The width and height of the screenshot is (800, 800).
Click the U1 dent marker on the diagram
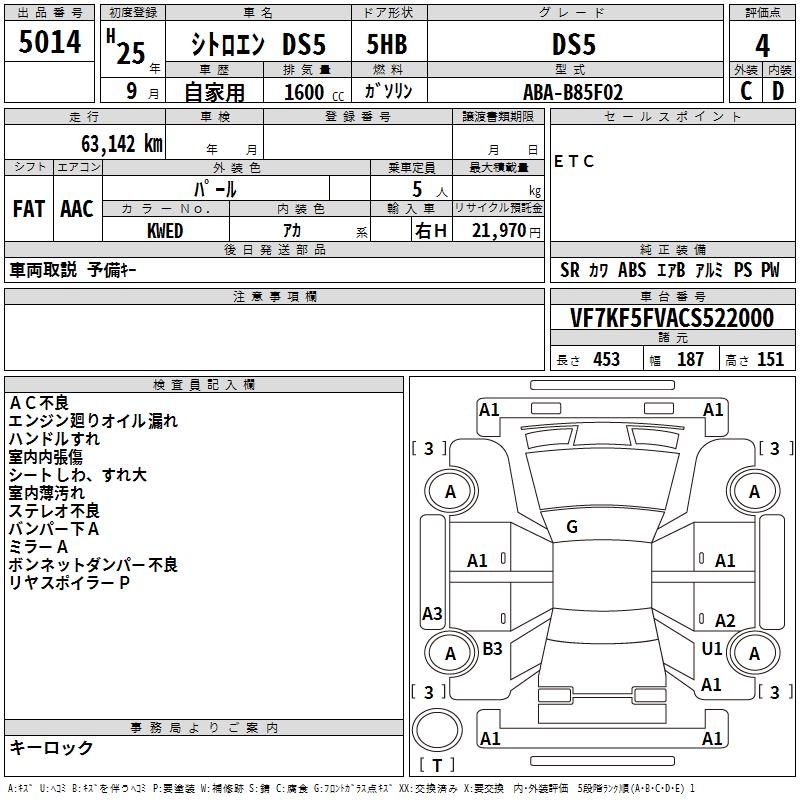pyautogui.click(x=712, y=648)
